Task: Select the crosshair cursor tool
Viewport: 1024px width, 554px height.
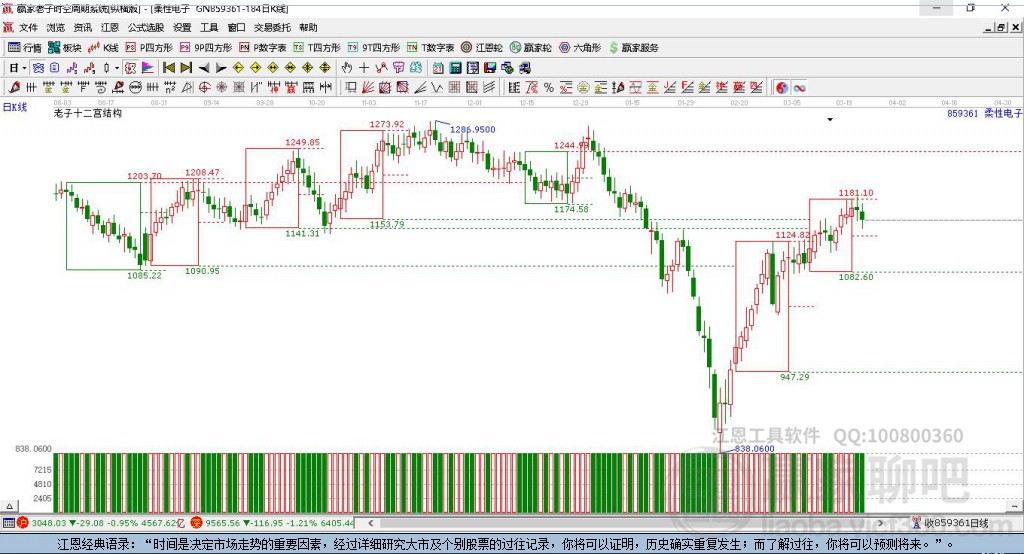Action: click(x=364, y=68)
